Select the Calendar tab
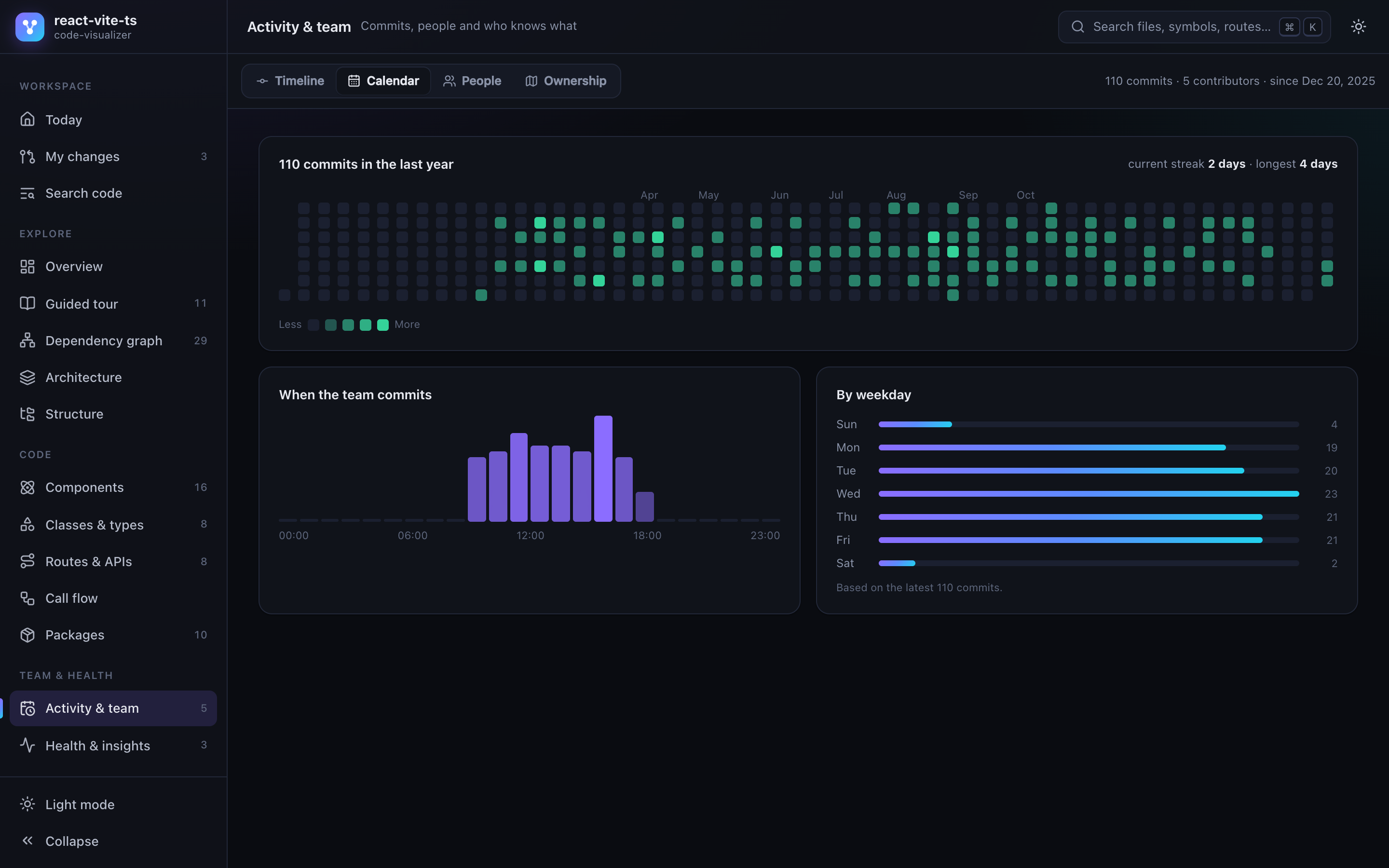This screenshot has height=868, width=1389. click(383, 81)
